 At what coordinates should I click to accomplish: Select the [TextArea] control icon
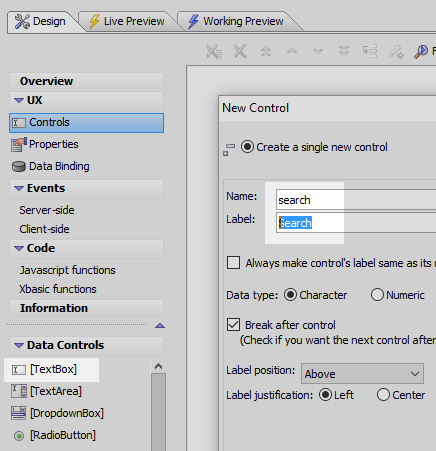click(19, 391)
